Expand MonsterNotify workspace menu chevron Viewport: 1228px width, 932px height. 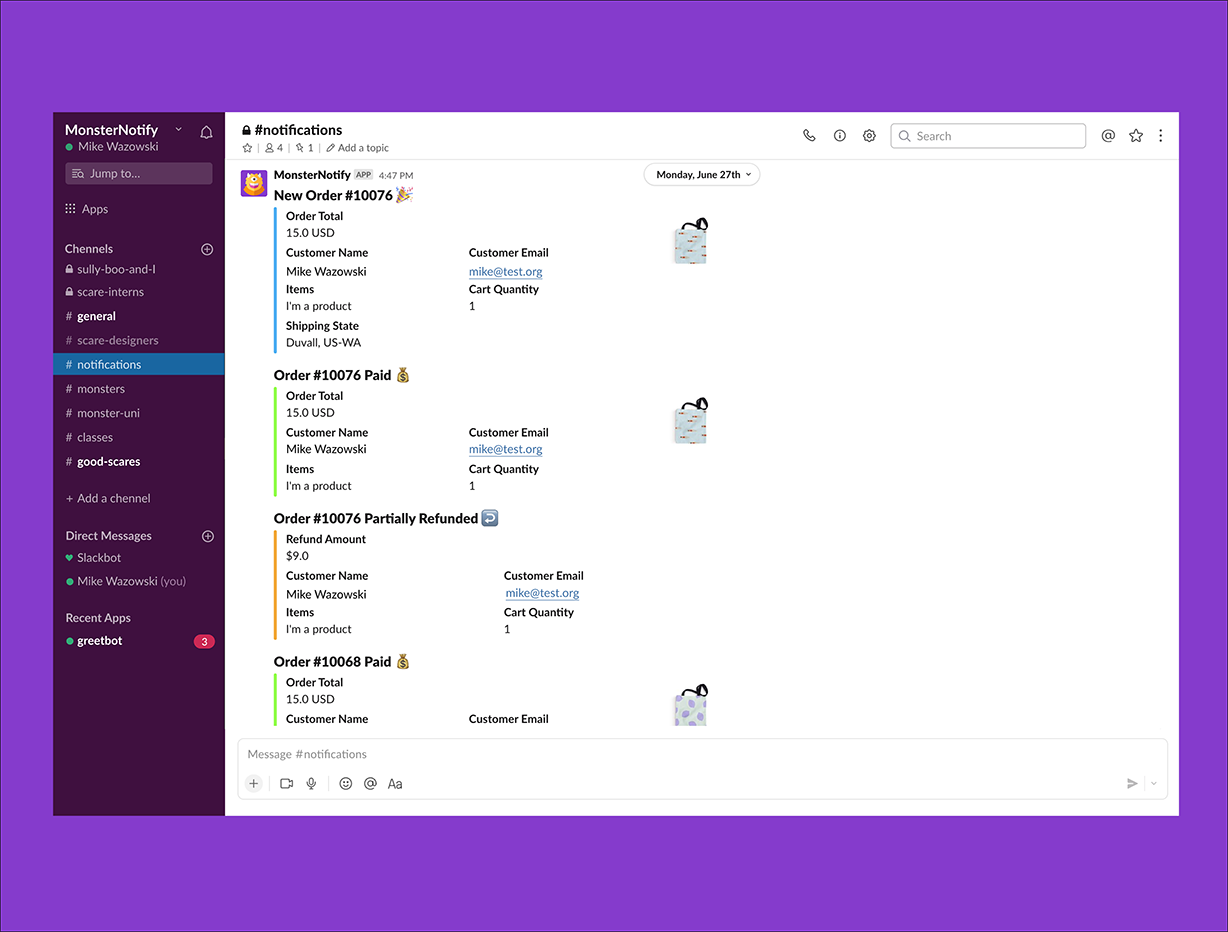tap(179, 129)
